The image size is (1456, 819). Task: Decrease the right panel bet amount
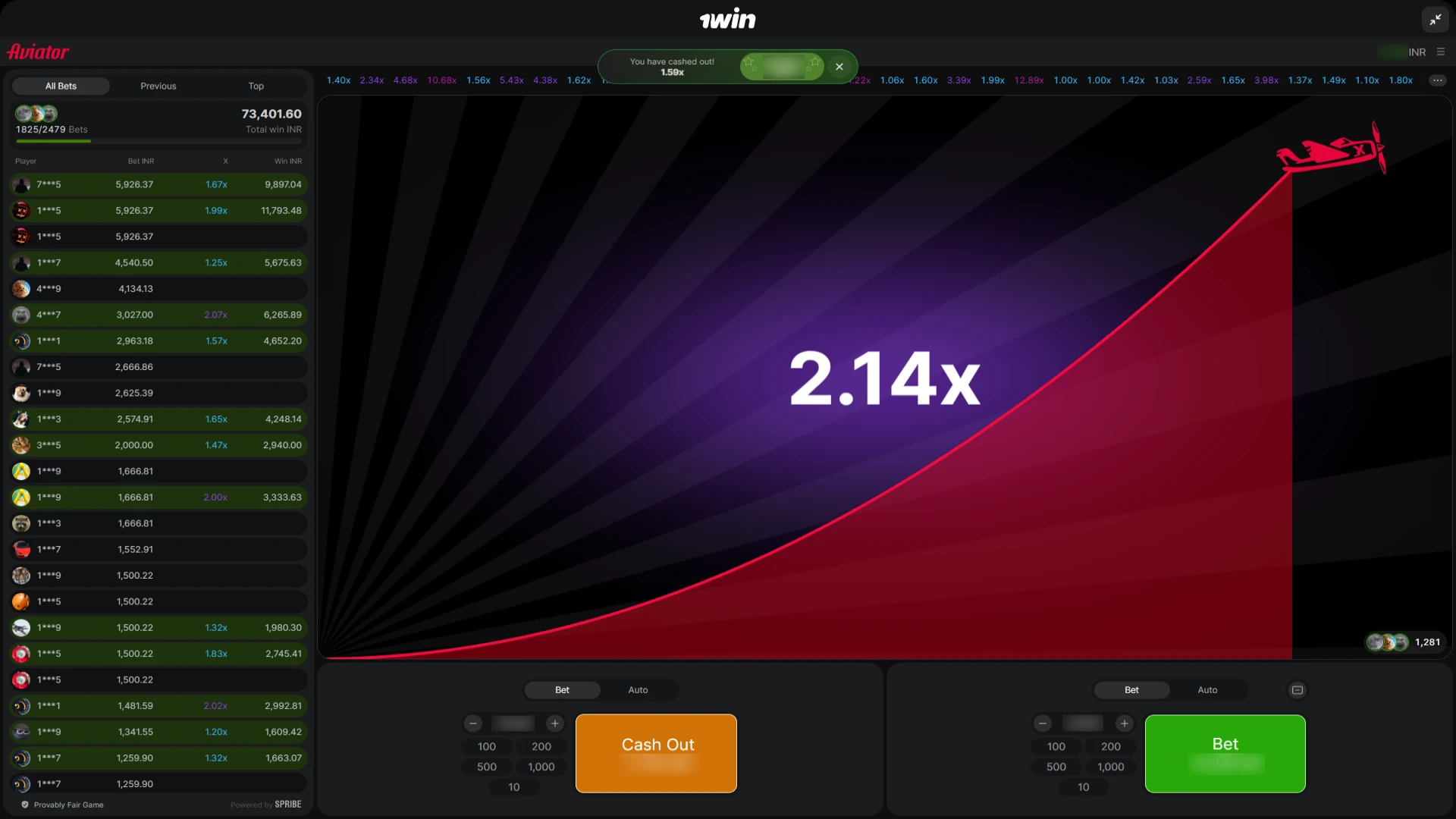[1043, 723]
